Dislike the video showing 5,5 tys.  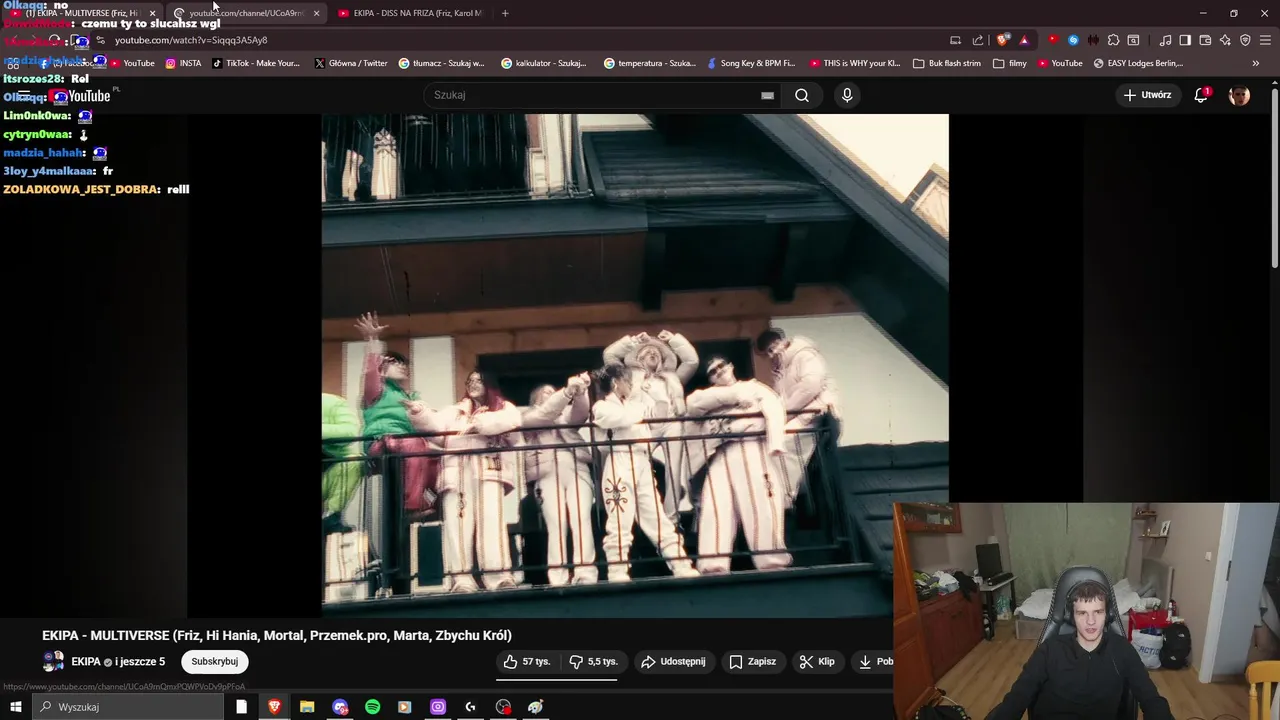pos(593,662)
